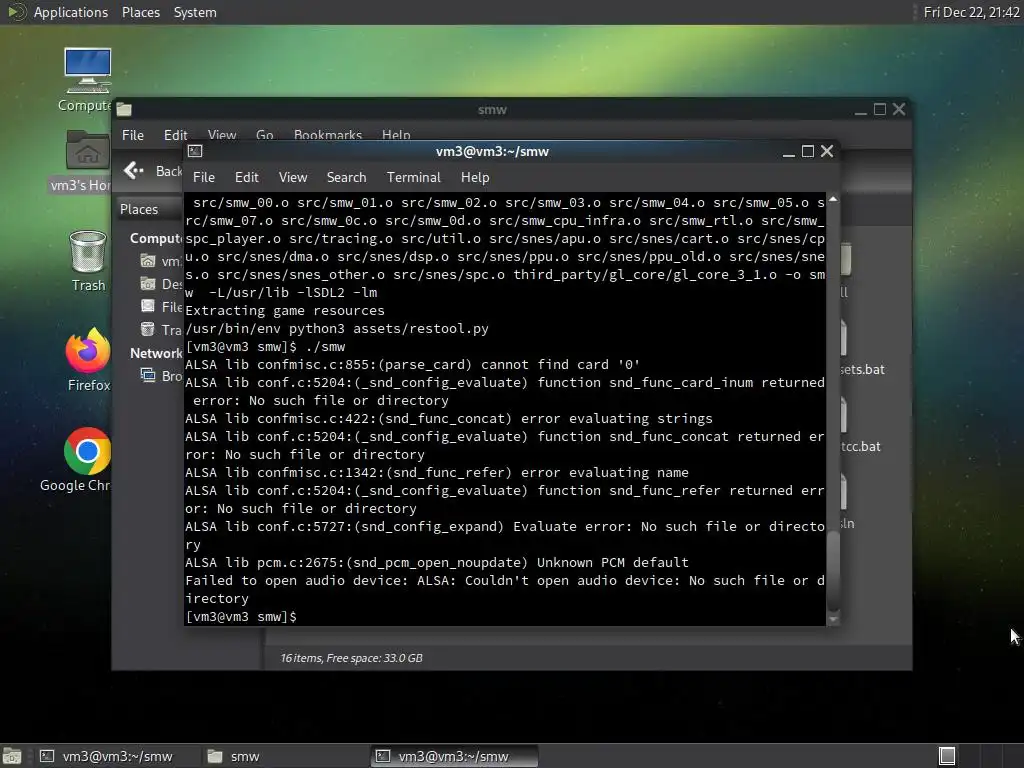Viewport: 1024px width, 768px height.
Task: Select Browse Network icon in Places sidebar
Action: click(148, 376)
